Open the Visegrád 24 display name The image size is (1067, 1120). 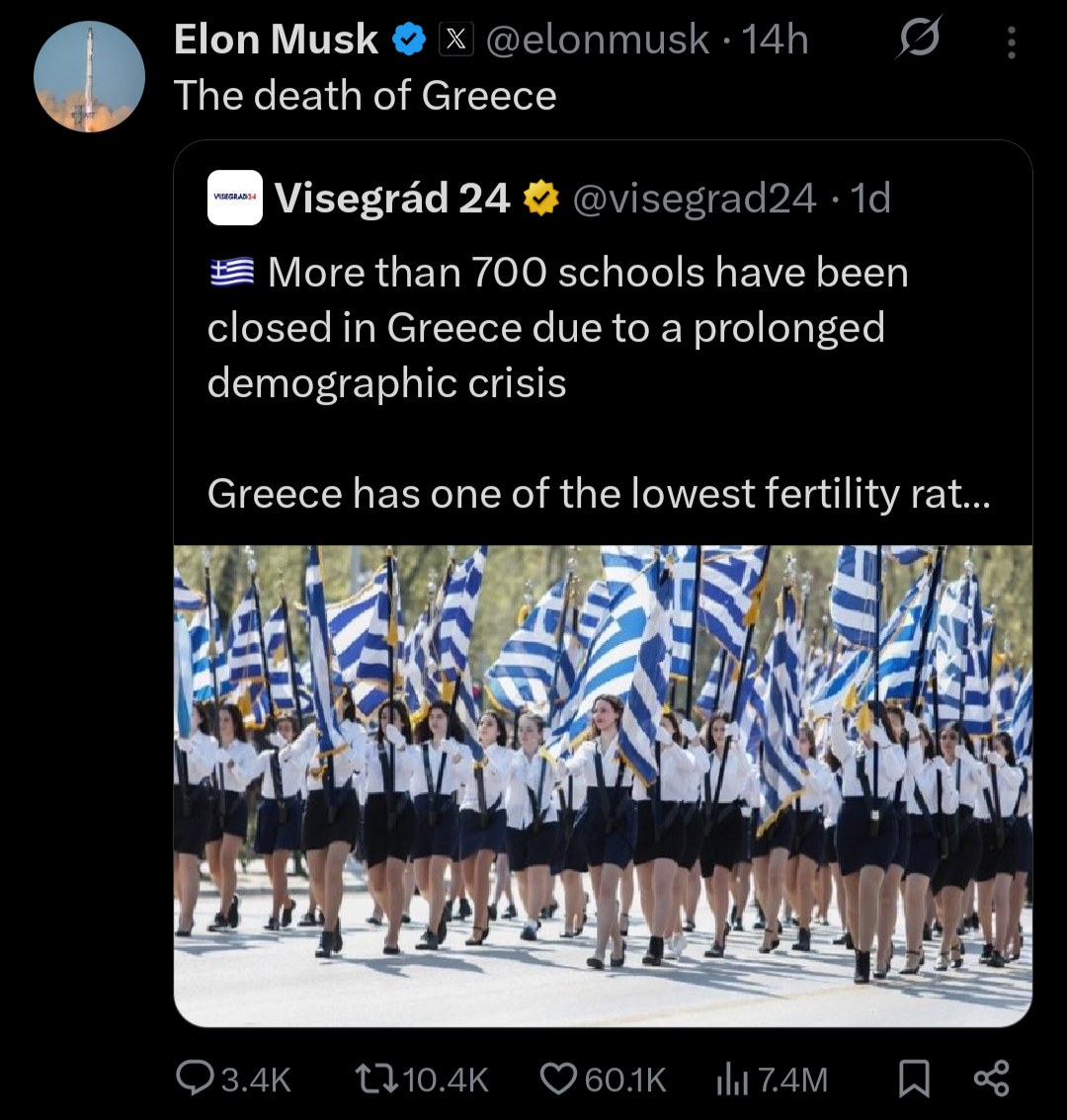tap(392, 199)
